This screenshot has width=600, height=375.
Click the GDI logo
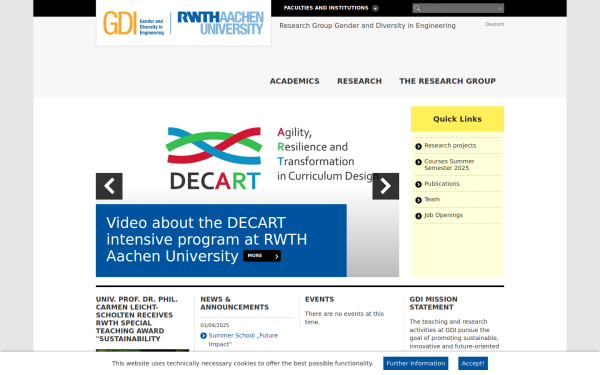134,23
